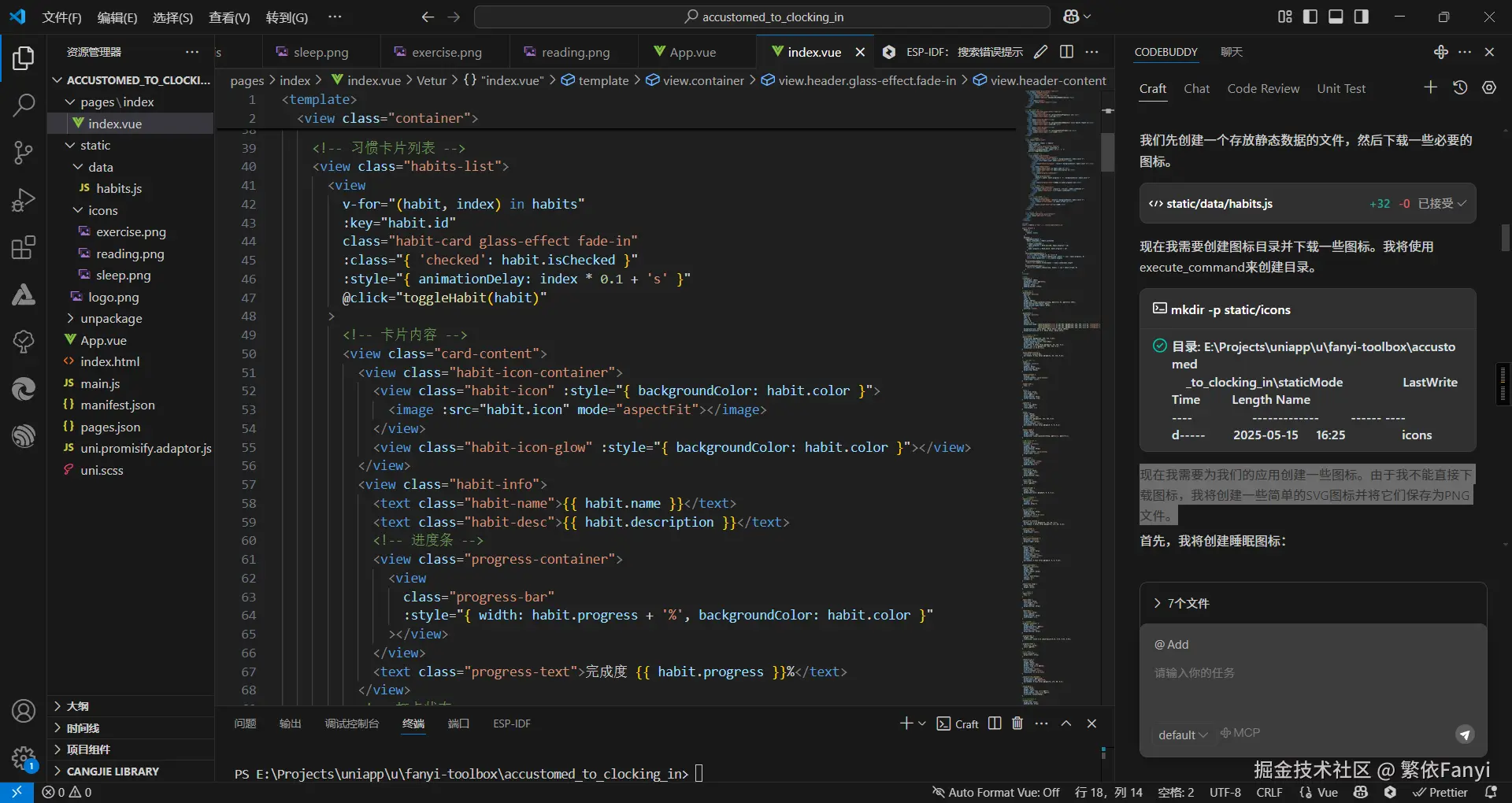Click the Manage gear icon
The image size is (1512, 803).
coord(24,758)
